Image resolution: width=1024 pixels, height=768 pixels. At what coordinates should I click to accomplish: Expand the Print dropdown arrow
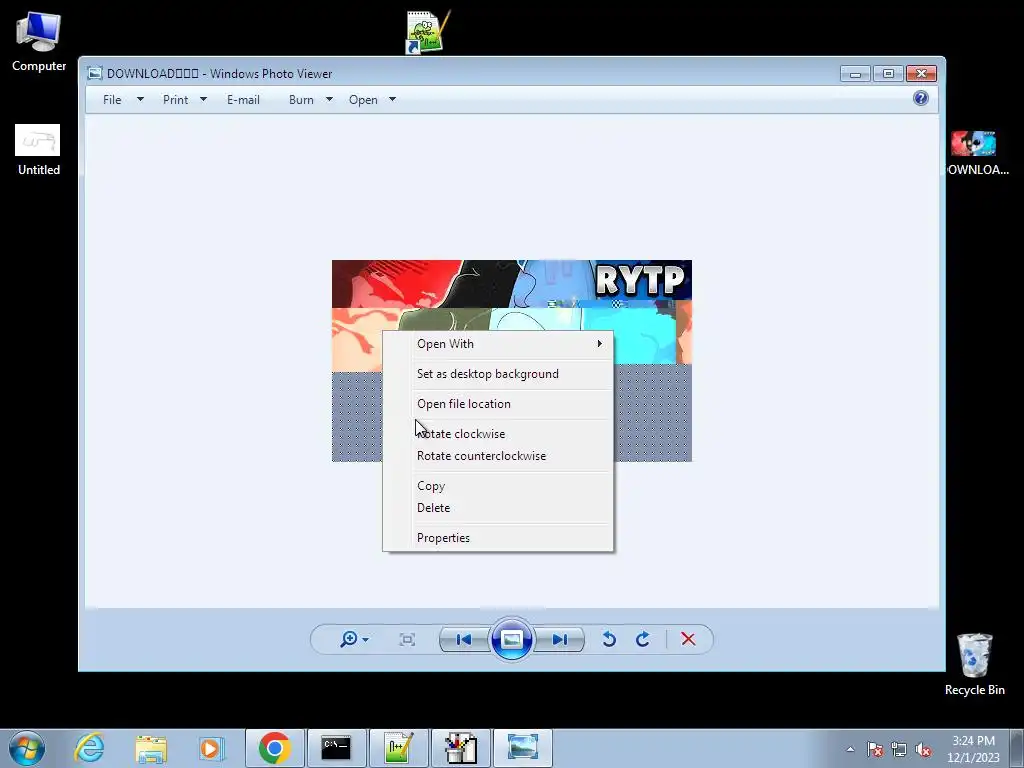click(203, 100)
